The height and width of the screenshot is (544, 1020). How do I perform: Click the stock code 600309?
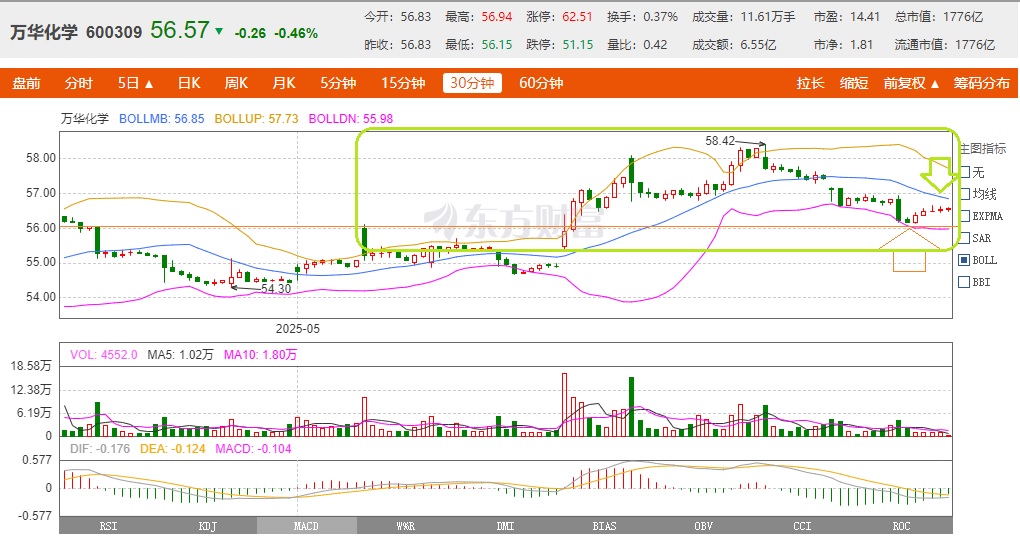pyautogui.click(x=114, y=32)
